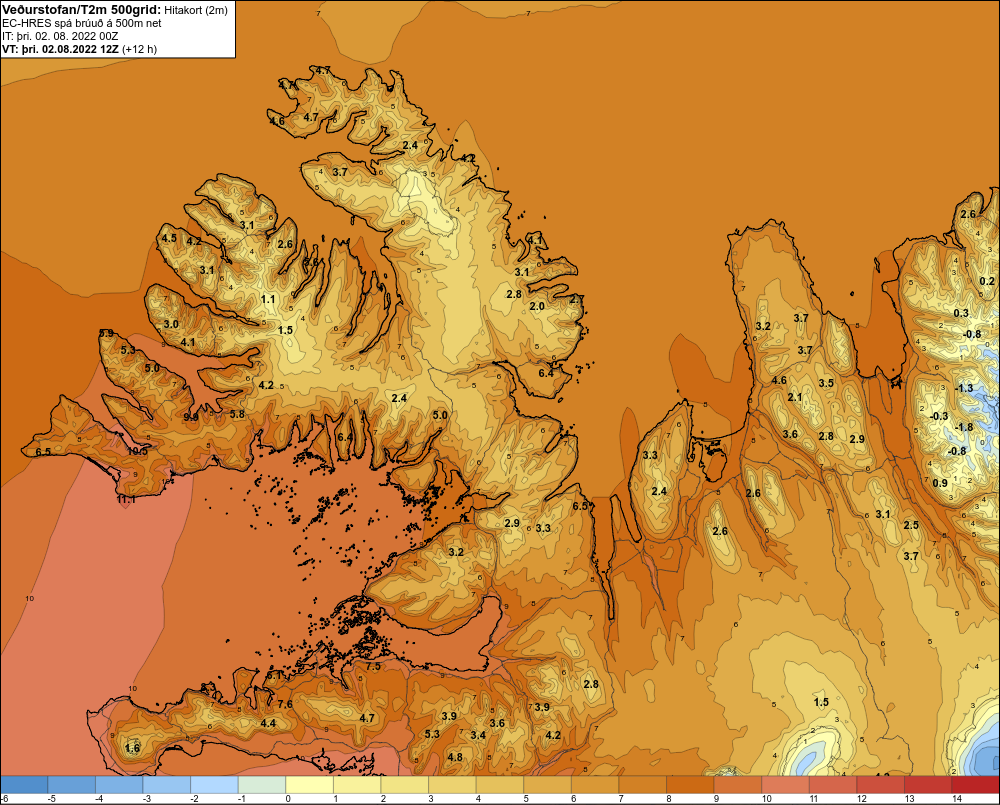
Task: Click the 3.0 temperature value on the map
Action: pos(171,324)
